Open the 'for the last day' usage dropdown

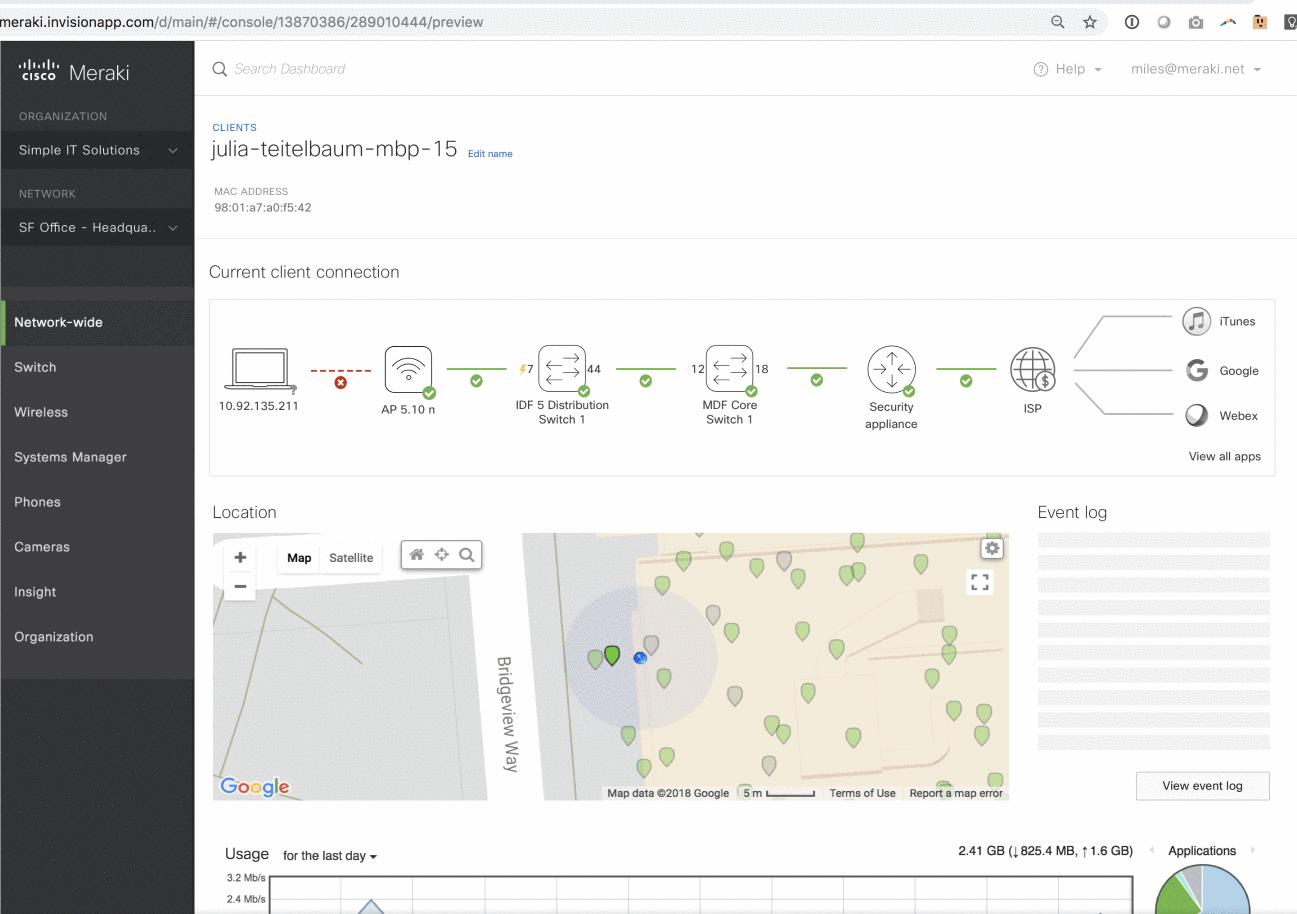tap(330, 856)
